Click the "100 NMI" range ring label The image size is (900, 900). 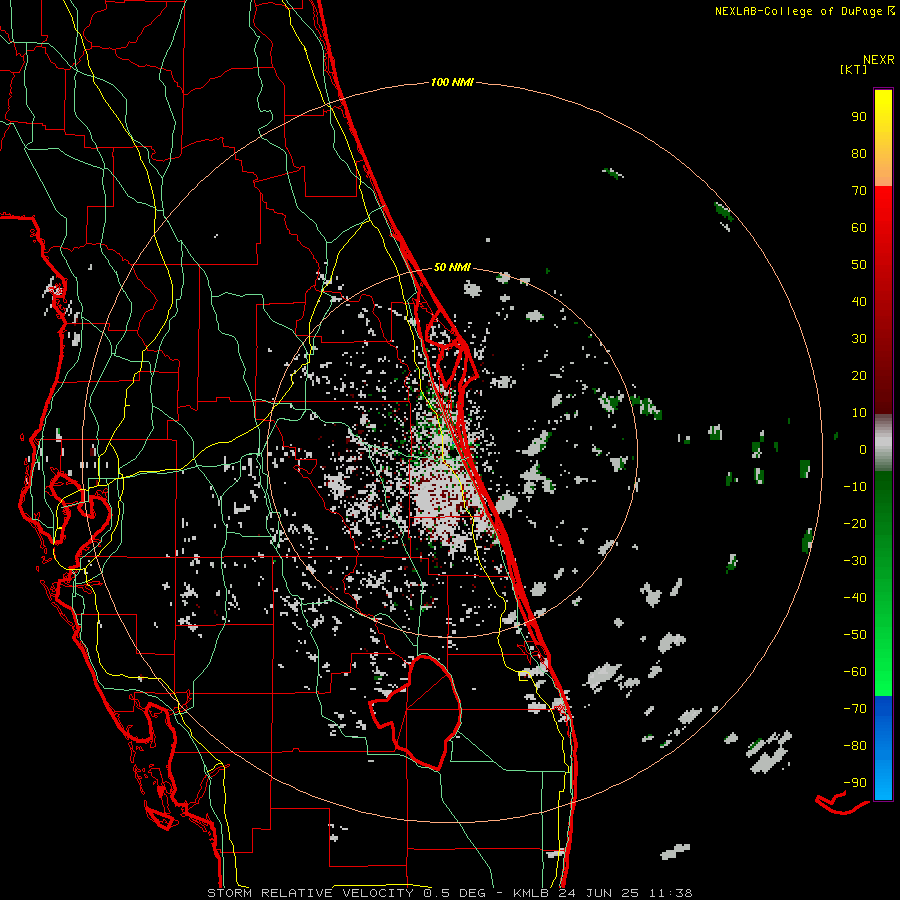tap(452, 83)
